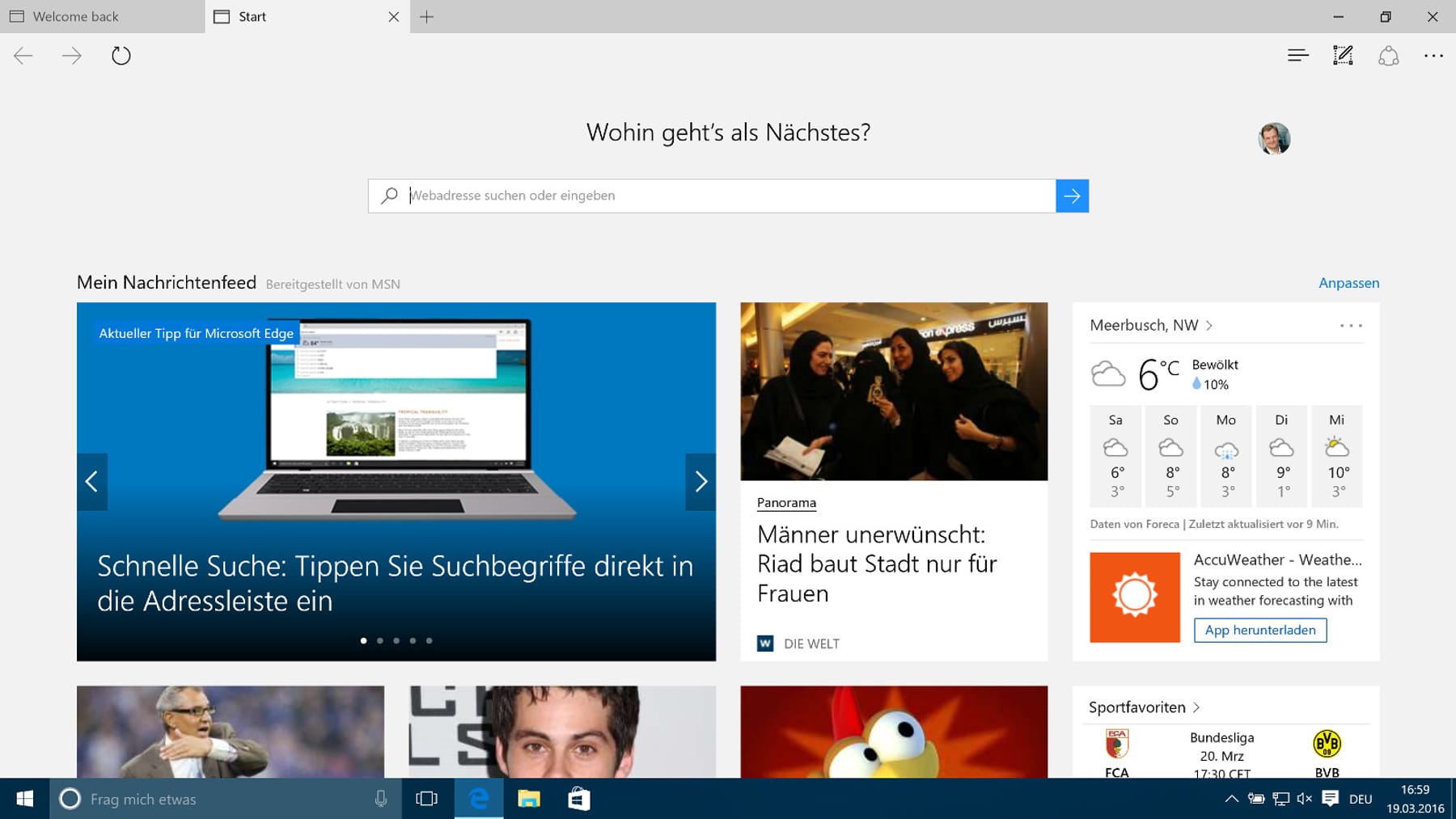Expand the Meerbusch, NW weather location
Viewport: 1456px width, 819px height.
(1150, 325)
